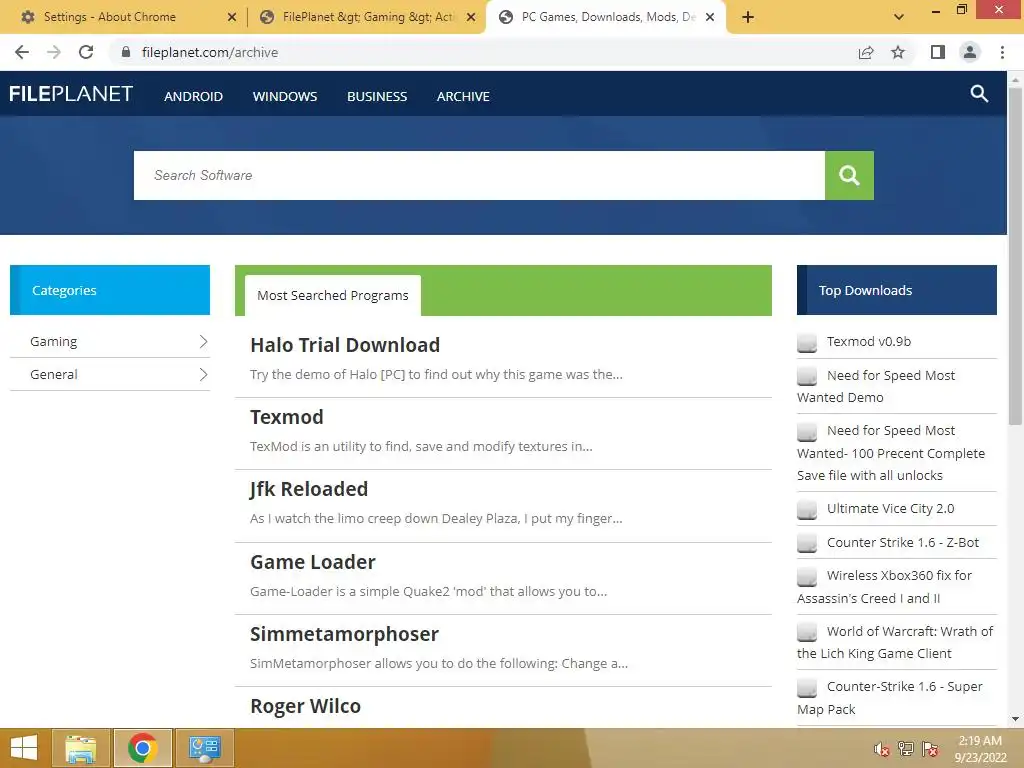1024x768 pixels.
Task: Click Counter Strike Z-Bot thumbnail icon
Action: tap(807, 543)
